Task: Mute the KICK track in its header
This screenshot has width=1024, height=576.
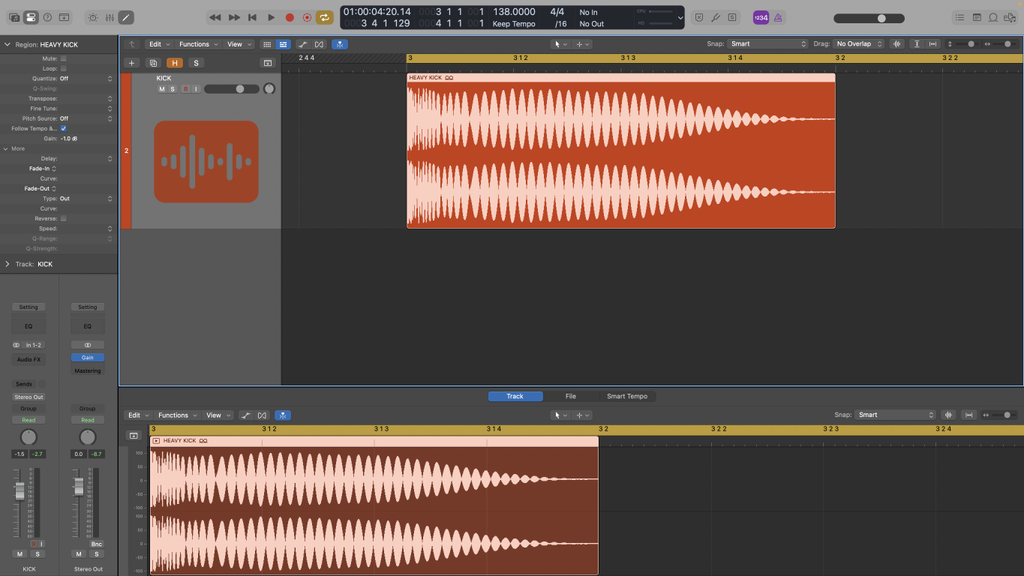Action: coord(162,89)
